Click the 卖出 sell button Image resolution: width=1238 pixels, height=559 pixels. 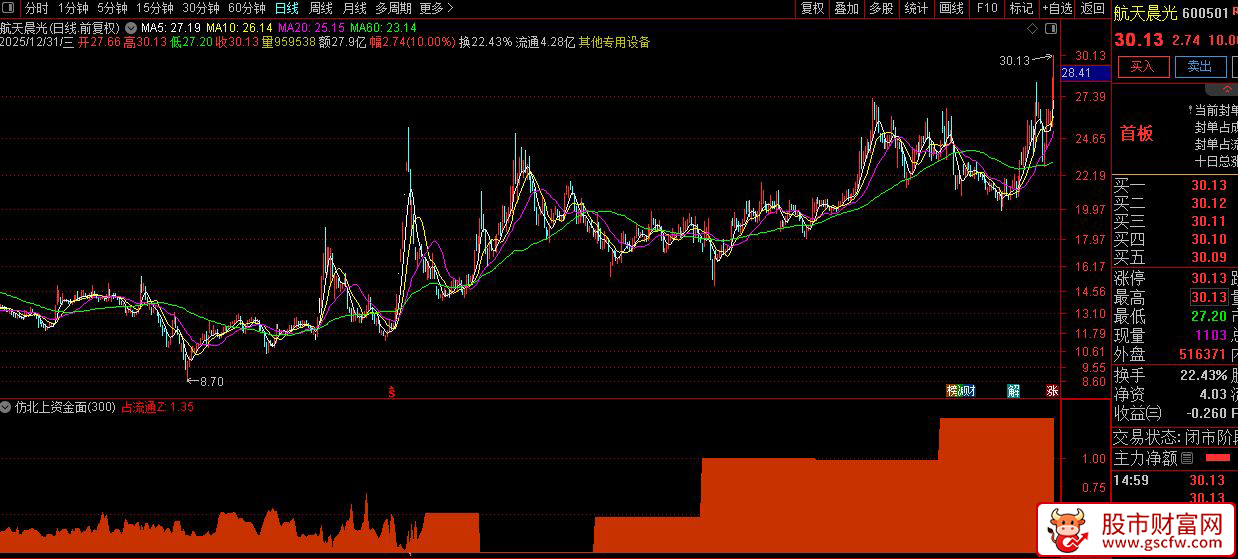(1200, 67)
